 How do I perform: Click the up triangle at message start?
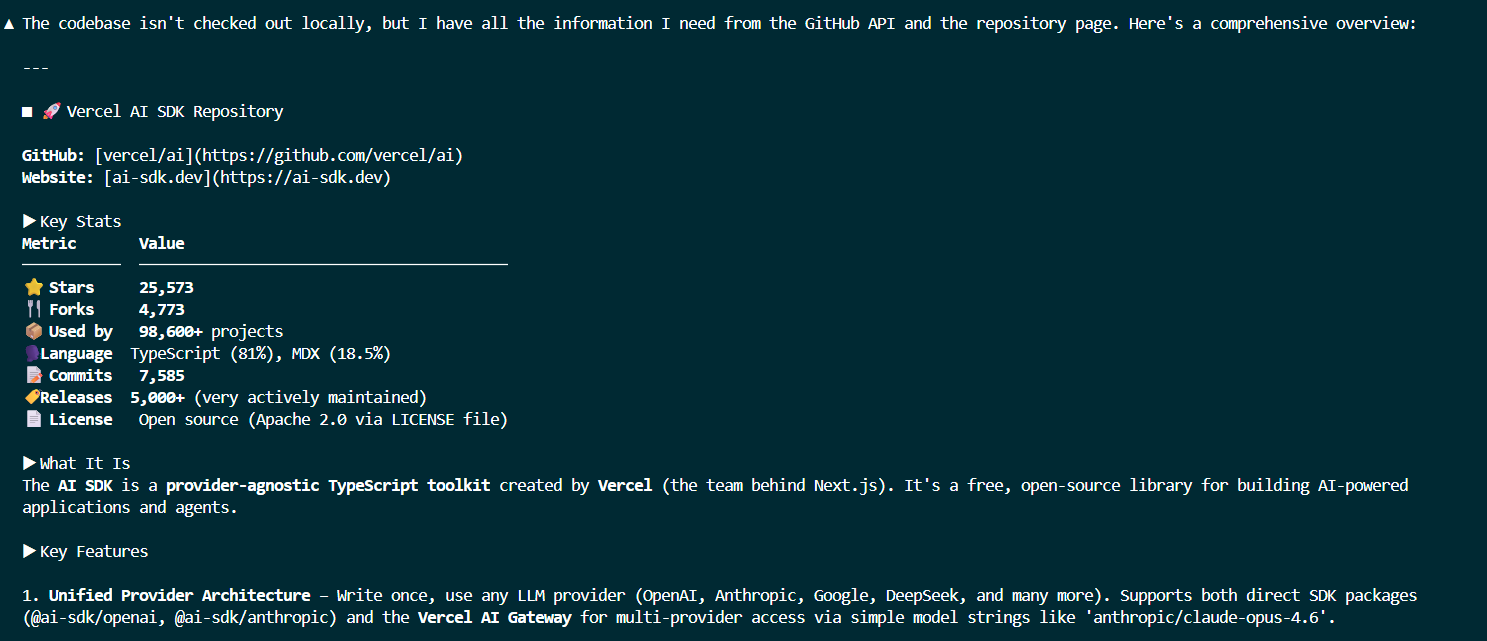pyautogui.click(x=9, y=24)
